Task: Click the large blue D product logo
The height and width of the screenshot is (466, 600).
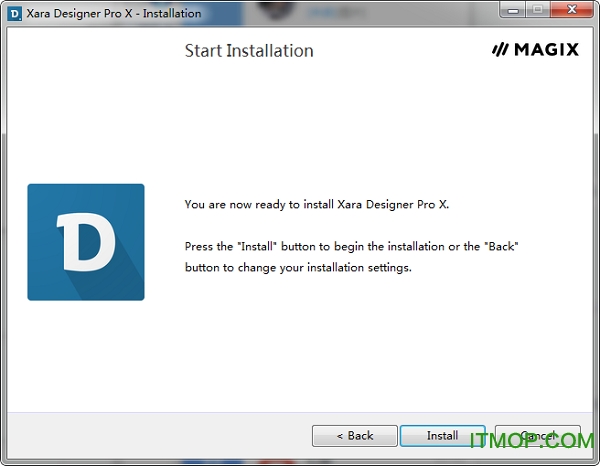Action: [86, 242]
